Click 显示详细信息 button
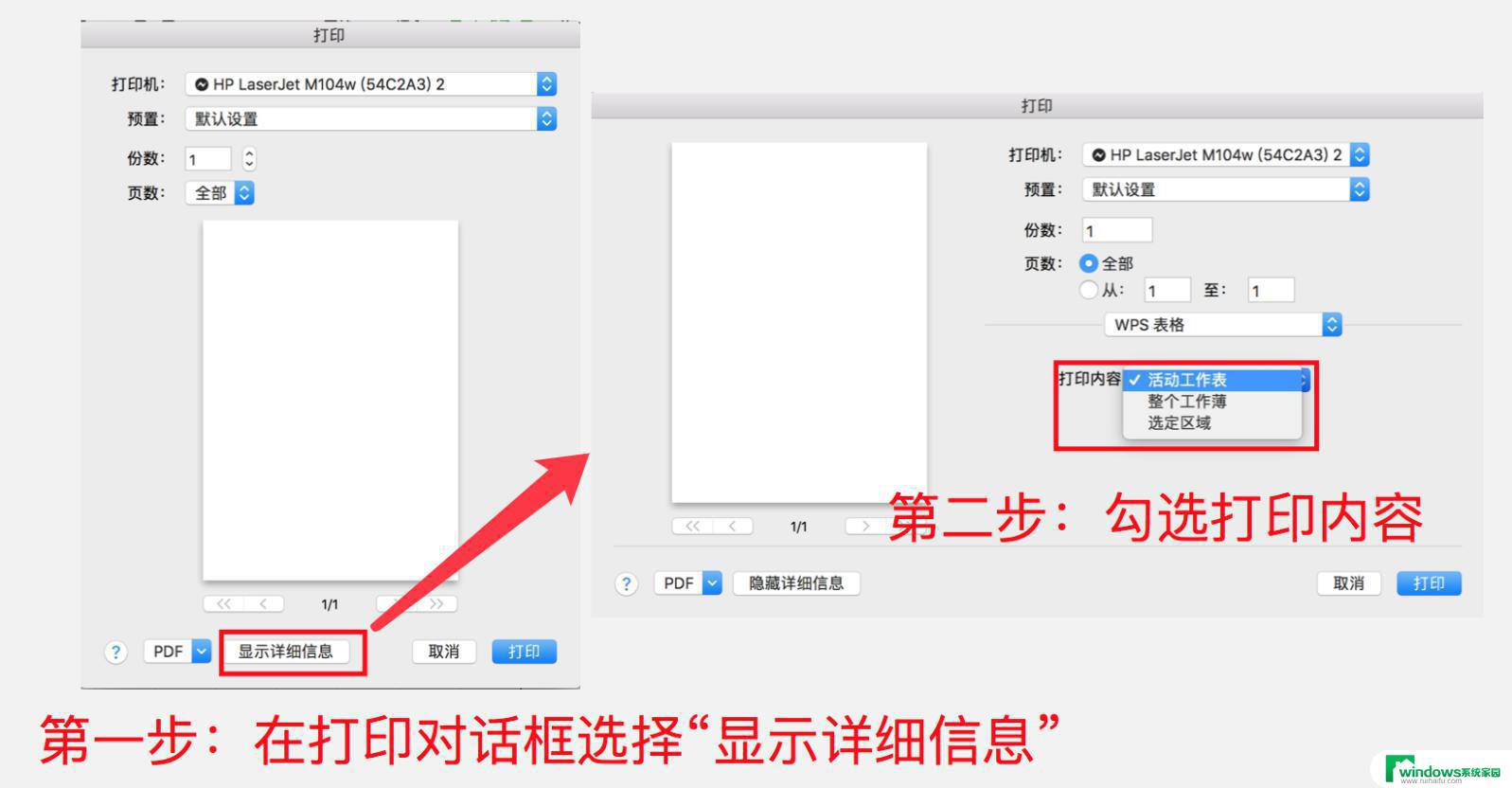This screenshot has width=1512, height=788. [285, 652]
